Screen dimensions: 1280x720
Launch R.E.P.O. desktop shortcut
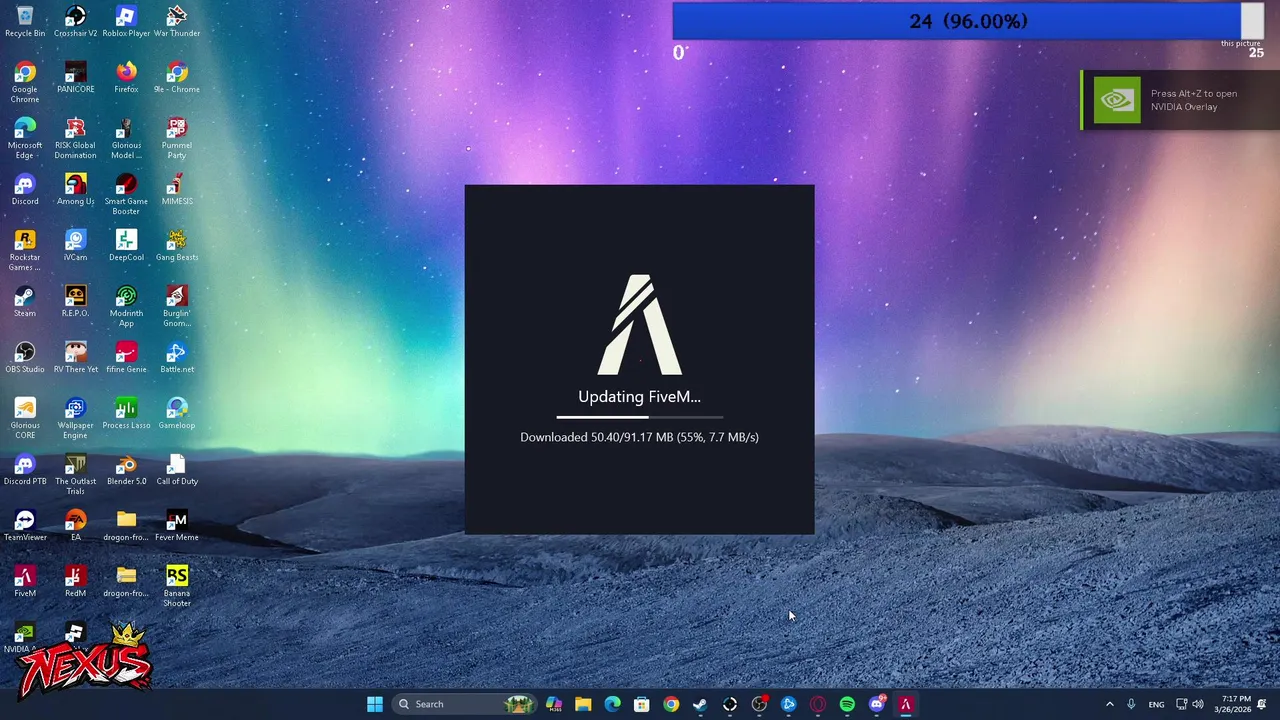click(x=75, y=301)
